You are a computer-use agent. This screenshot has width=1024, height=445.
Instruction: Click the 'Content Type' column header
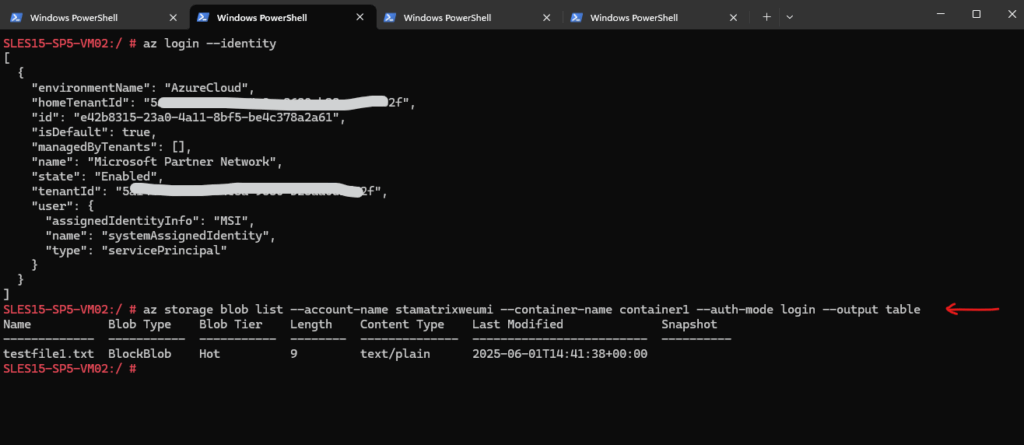[402, 324]
